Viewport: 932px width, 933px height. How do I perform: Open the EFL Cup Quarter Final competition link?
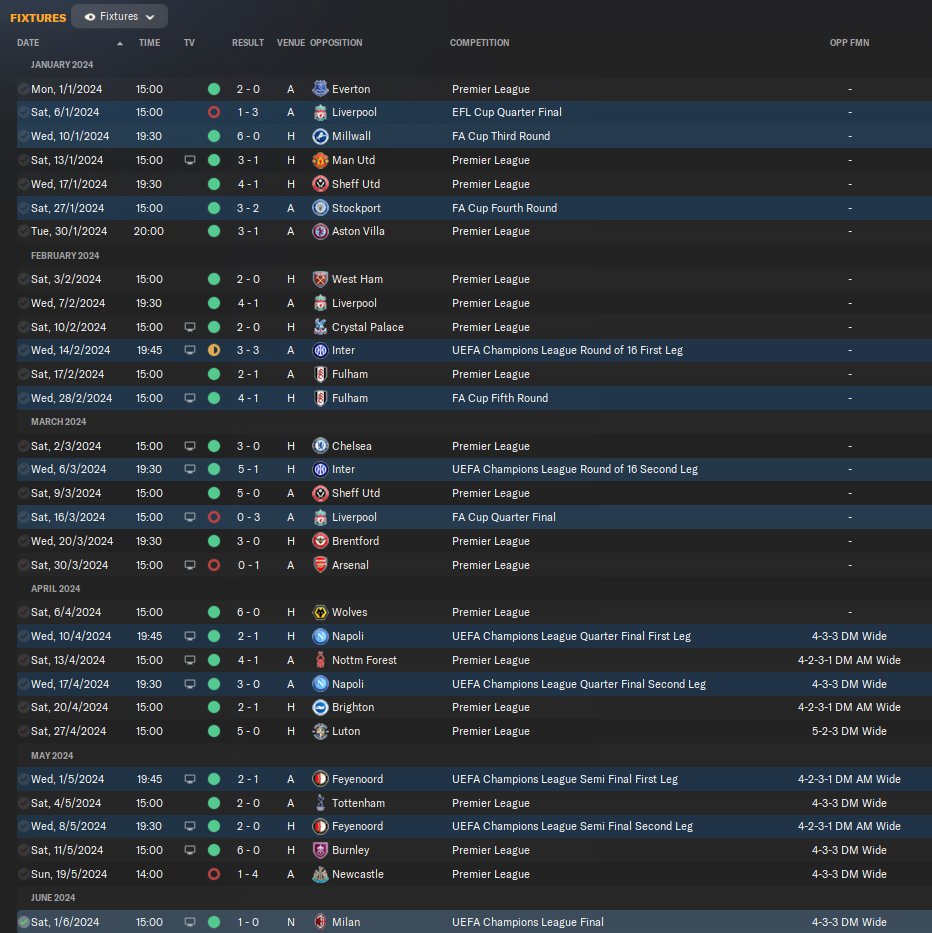[506, 112]
